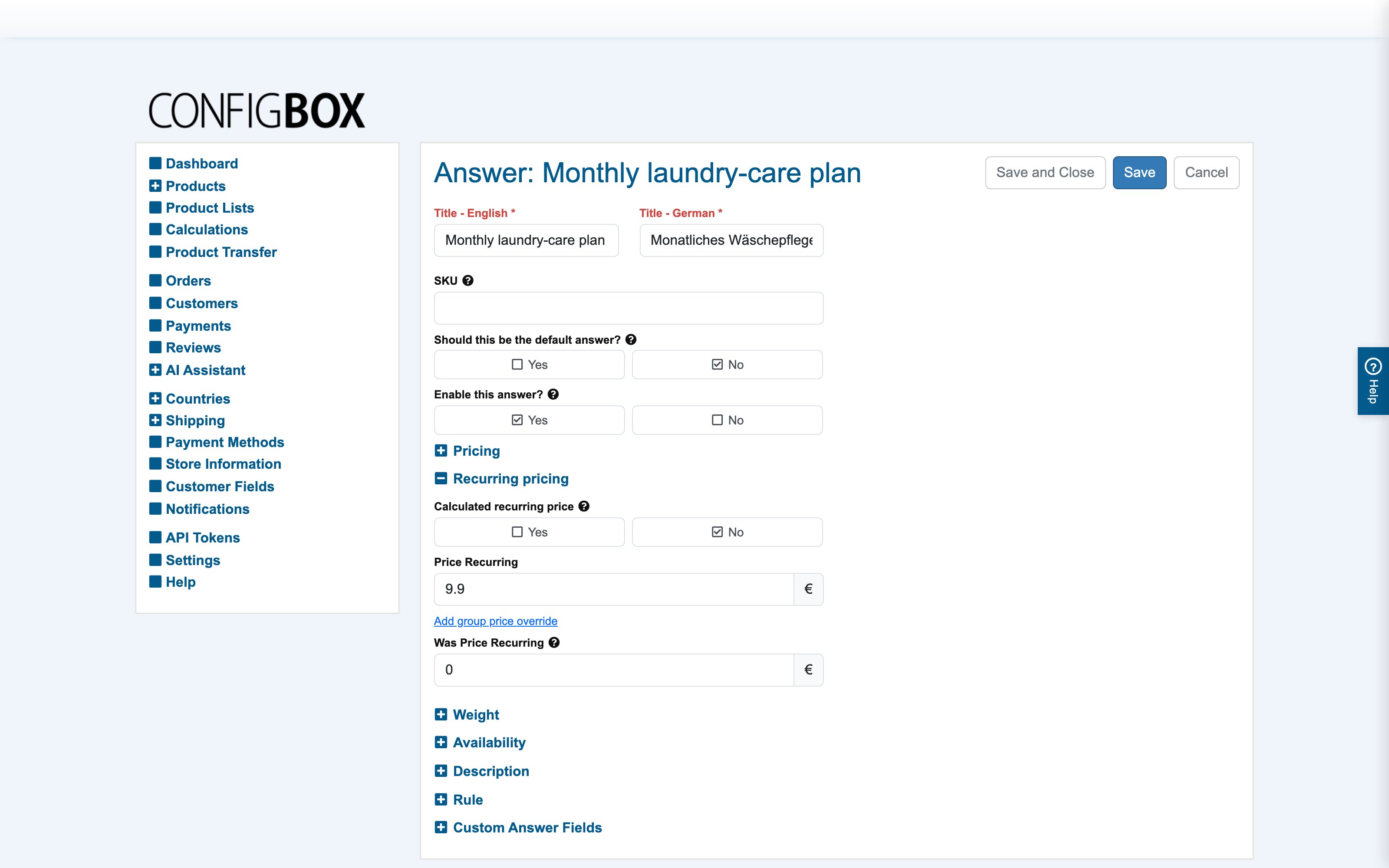Click the SKU help question-mark icon
The height and width of the screenshot is (868, 1389).
pos(468,281)
